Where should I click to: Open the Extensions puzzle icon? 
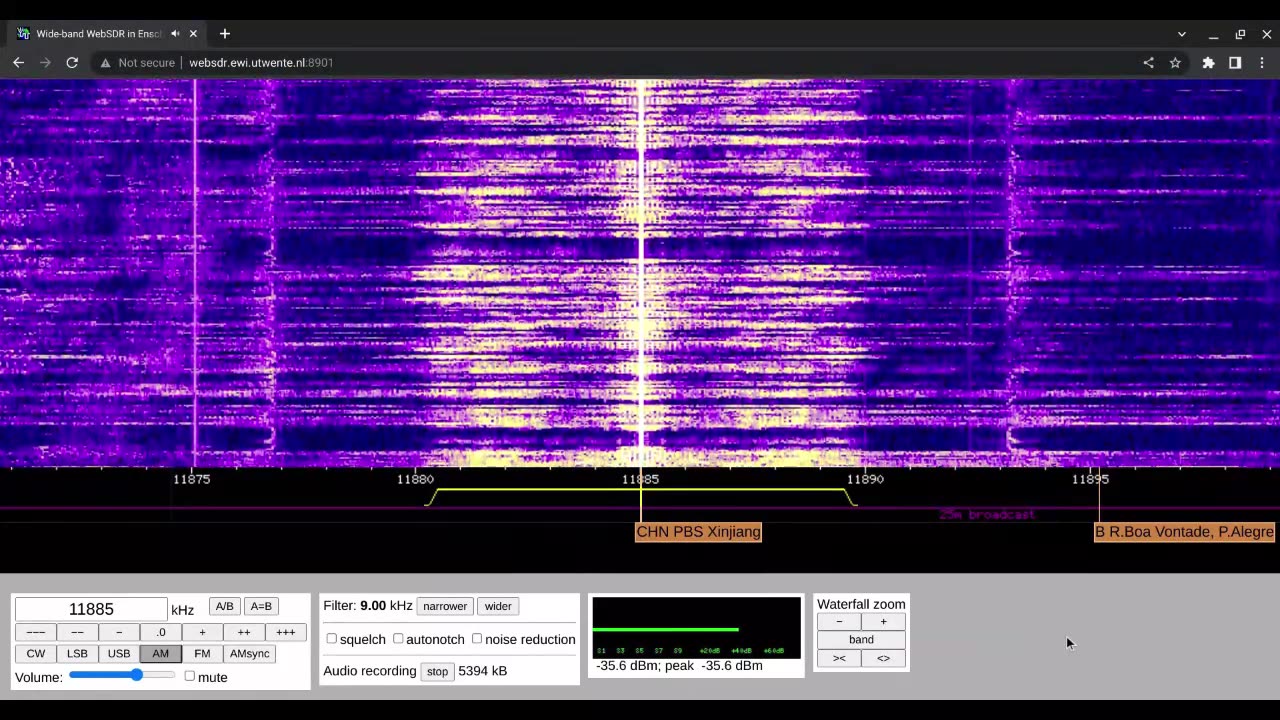pos(1208,62)
